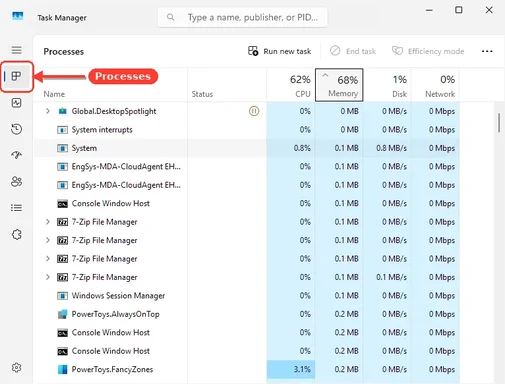
Task: Click the 3.1% CPU cell of FancyZones
Action: [291, 369]
